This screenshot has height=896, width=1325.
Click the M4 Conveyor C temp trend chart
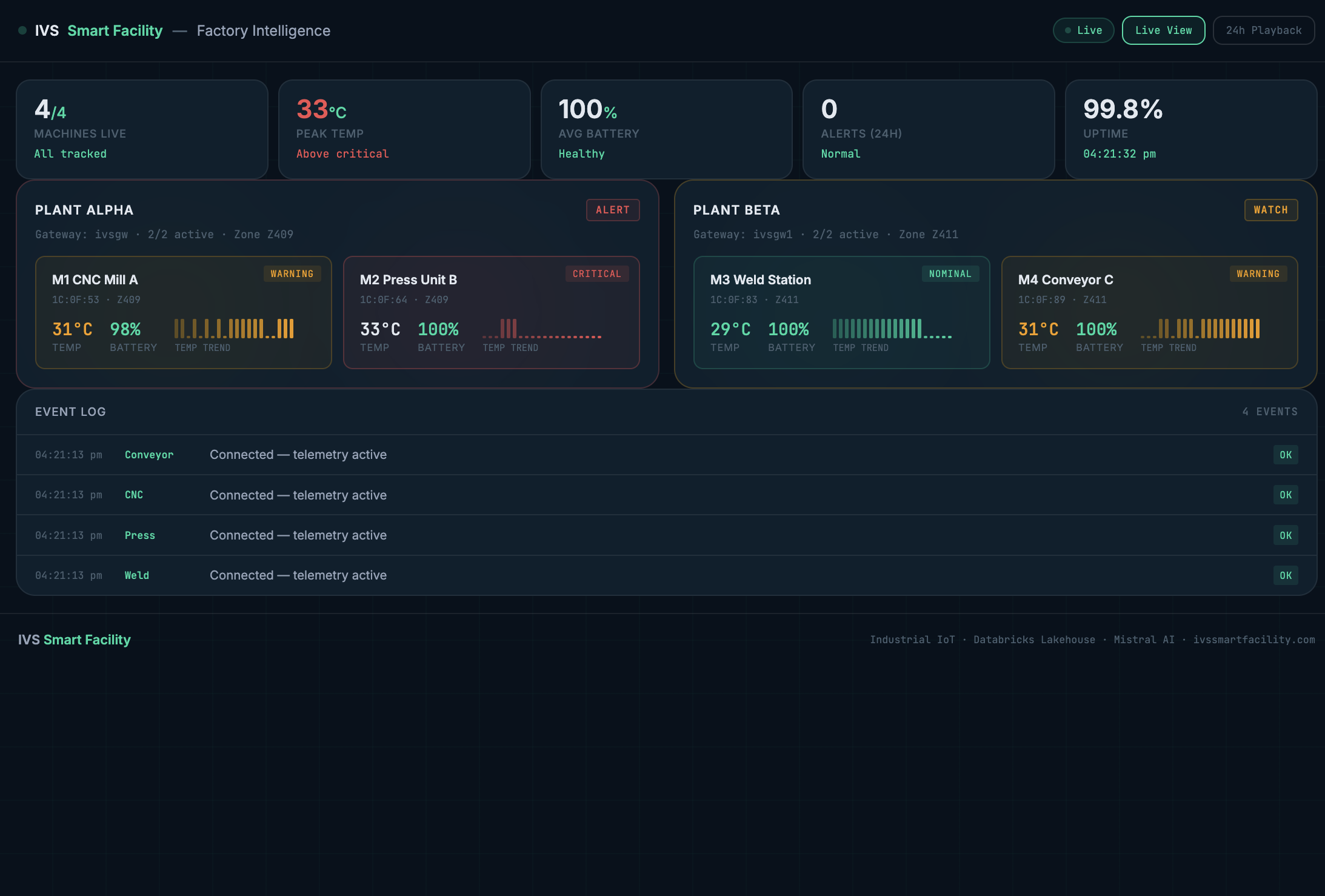[x=1200, y=329]
